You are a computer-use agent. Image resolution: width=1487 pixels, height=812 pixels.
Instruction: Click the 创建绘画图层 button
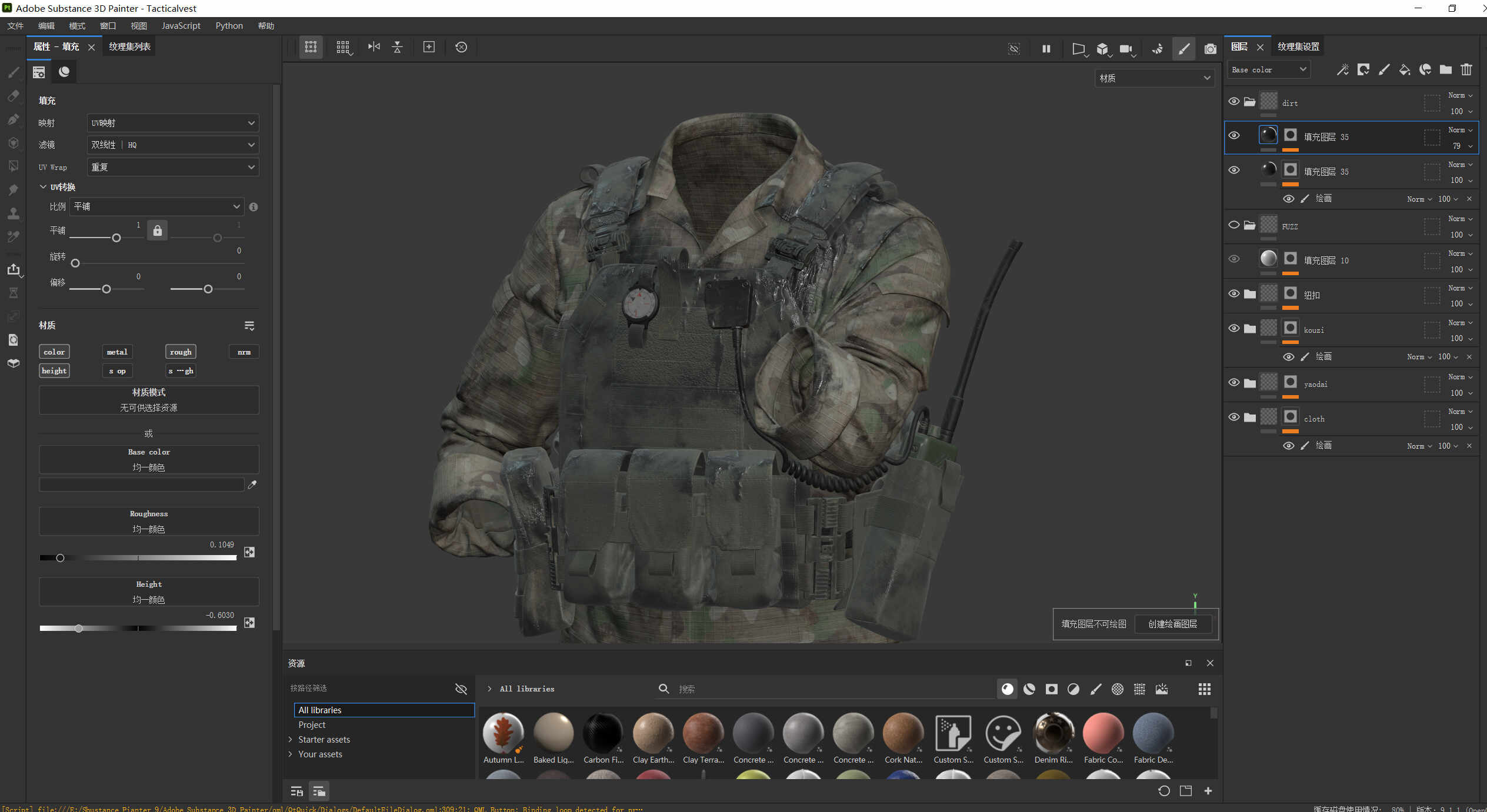tap(1172, 624)
